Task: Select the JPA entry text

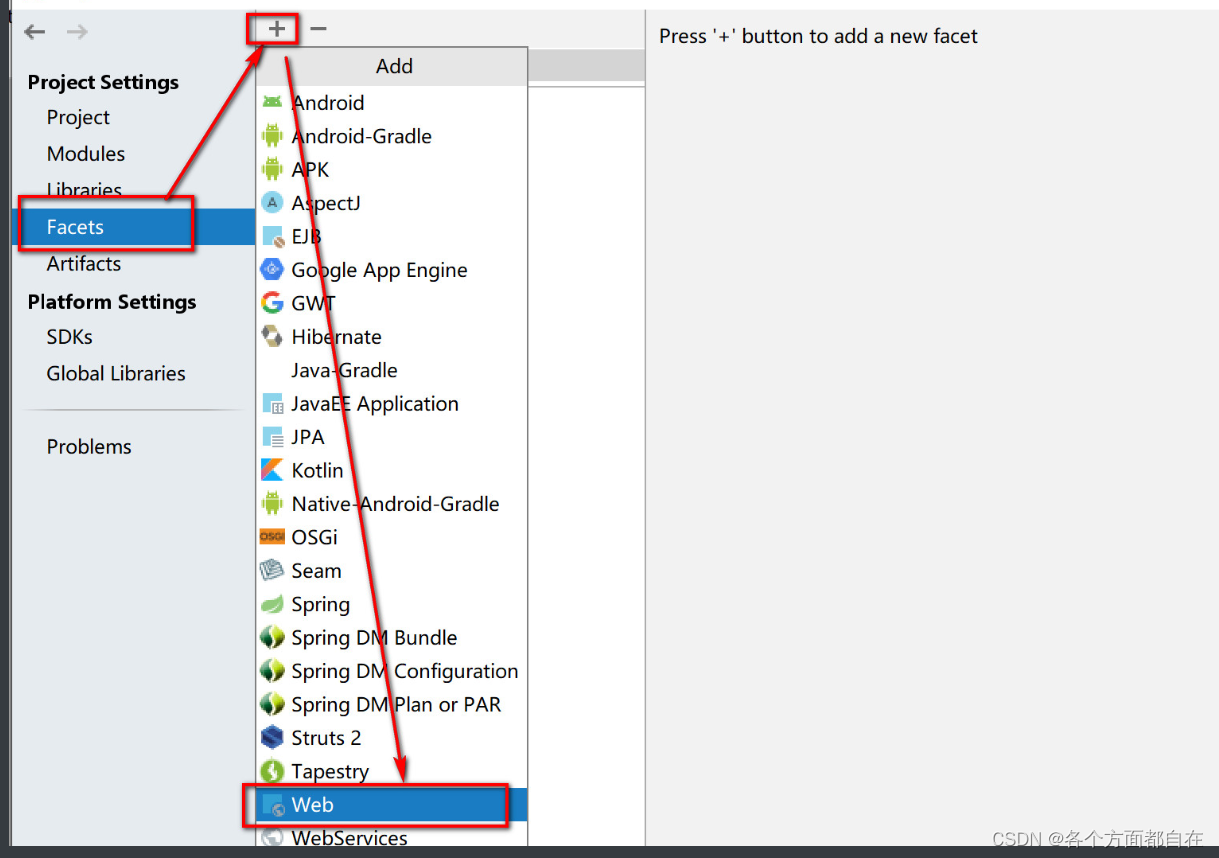Action: (x=308, y=437)
